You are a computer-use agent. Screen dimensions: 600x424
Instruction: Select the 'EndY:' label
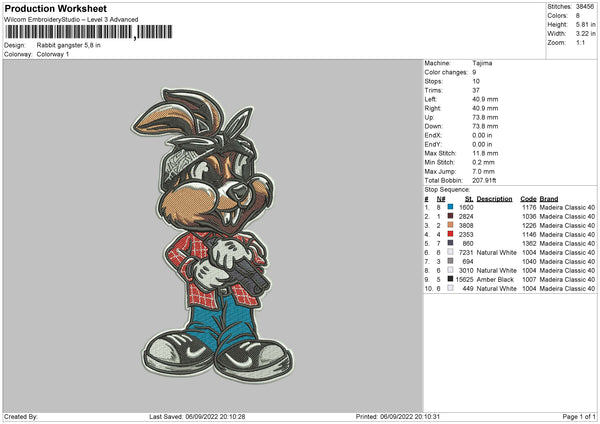point(433,144)
